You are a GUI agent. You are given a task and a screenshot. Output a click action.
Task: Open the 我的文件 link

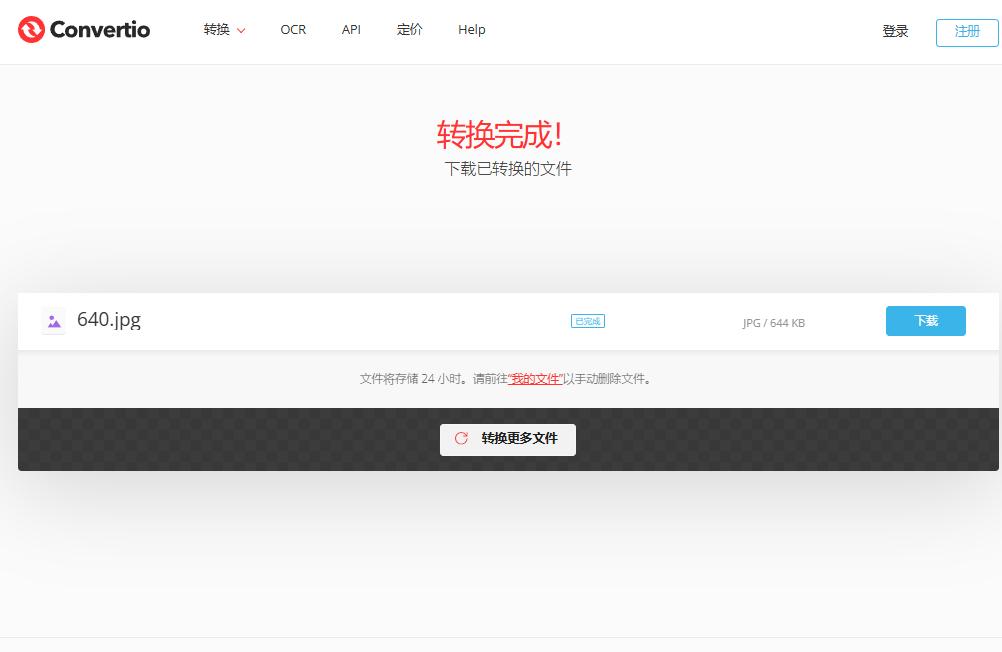(x=535, y=379)
